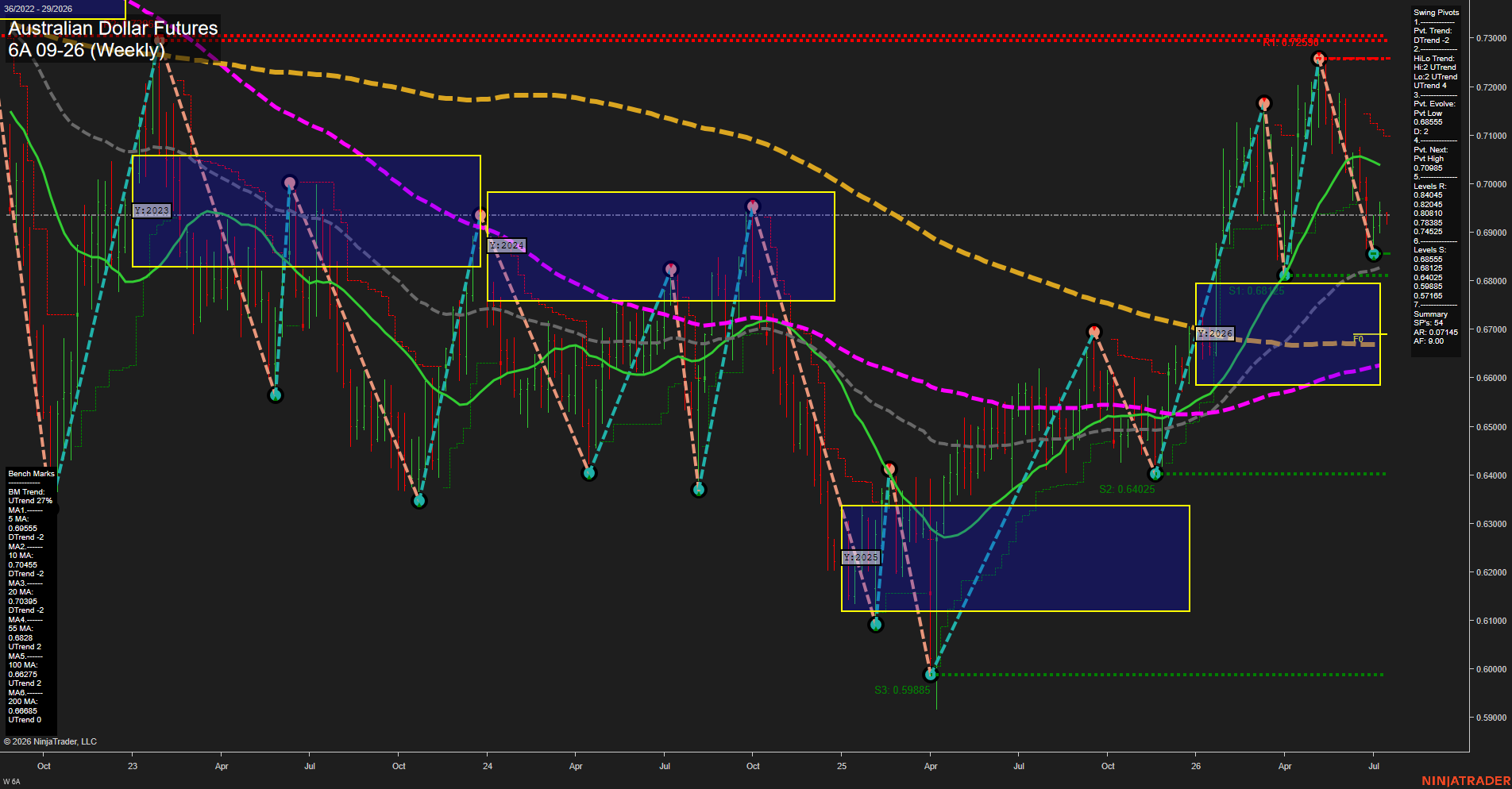Click the swing low pivot marker on S1 line
1512x789 pixels.
1285,275
